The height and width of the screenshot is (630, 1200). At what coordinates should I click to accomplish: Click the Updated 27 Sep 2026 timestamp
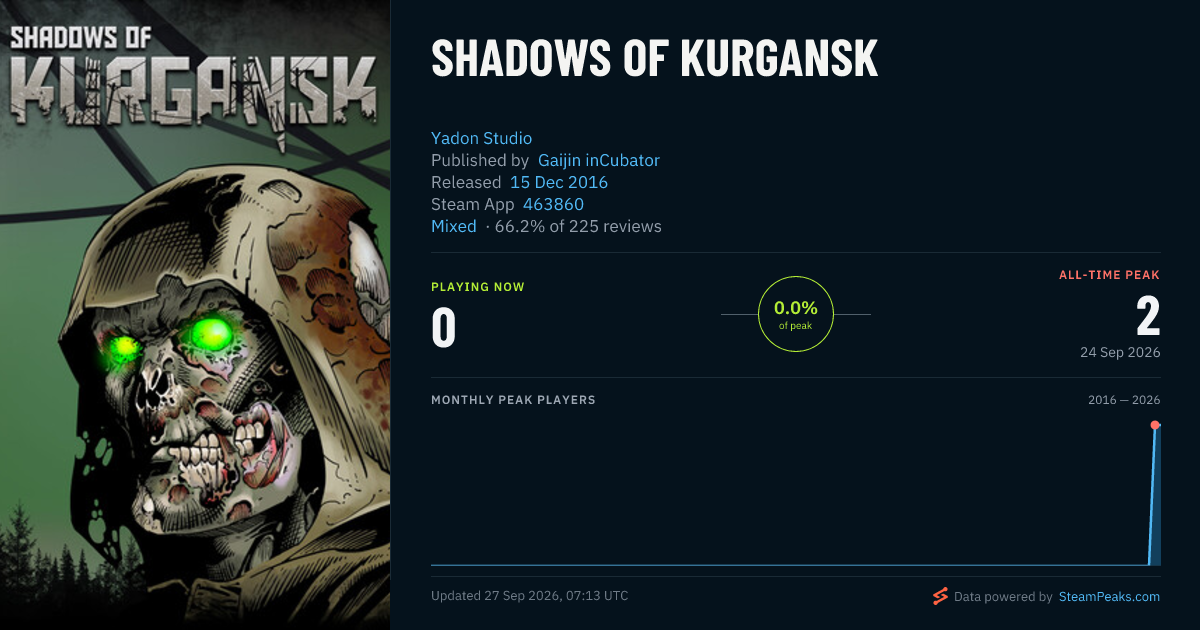pyautogui.click(x=530, y=596)
